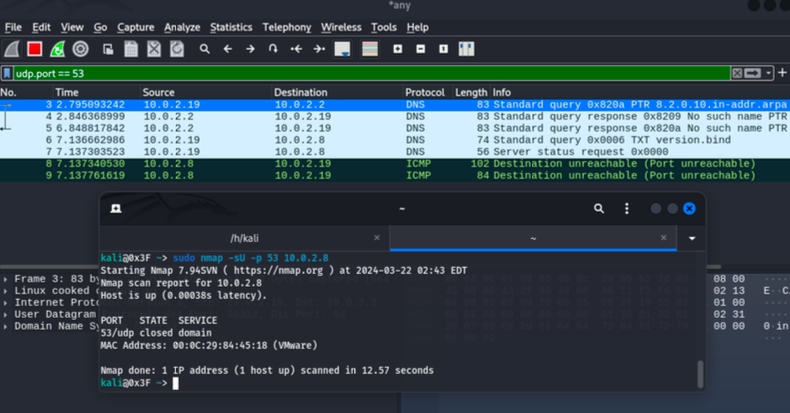Sort by the Info column header

coord(640,92)
